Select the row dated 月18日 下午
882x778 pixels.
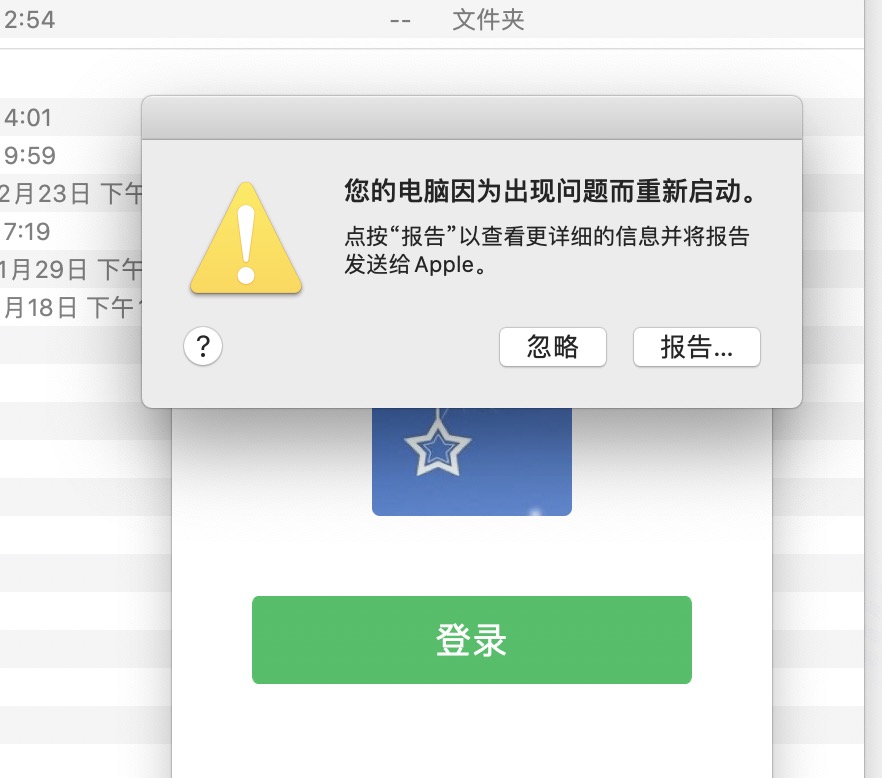coord(71,308)
